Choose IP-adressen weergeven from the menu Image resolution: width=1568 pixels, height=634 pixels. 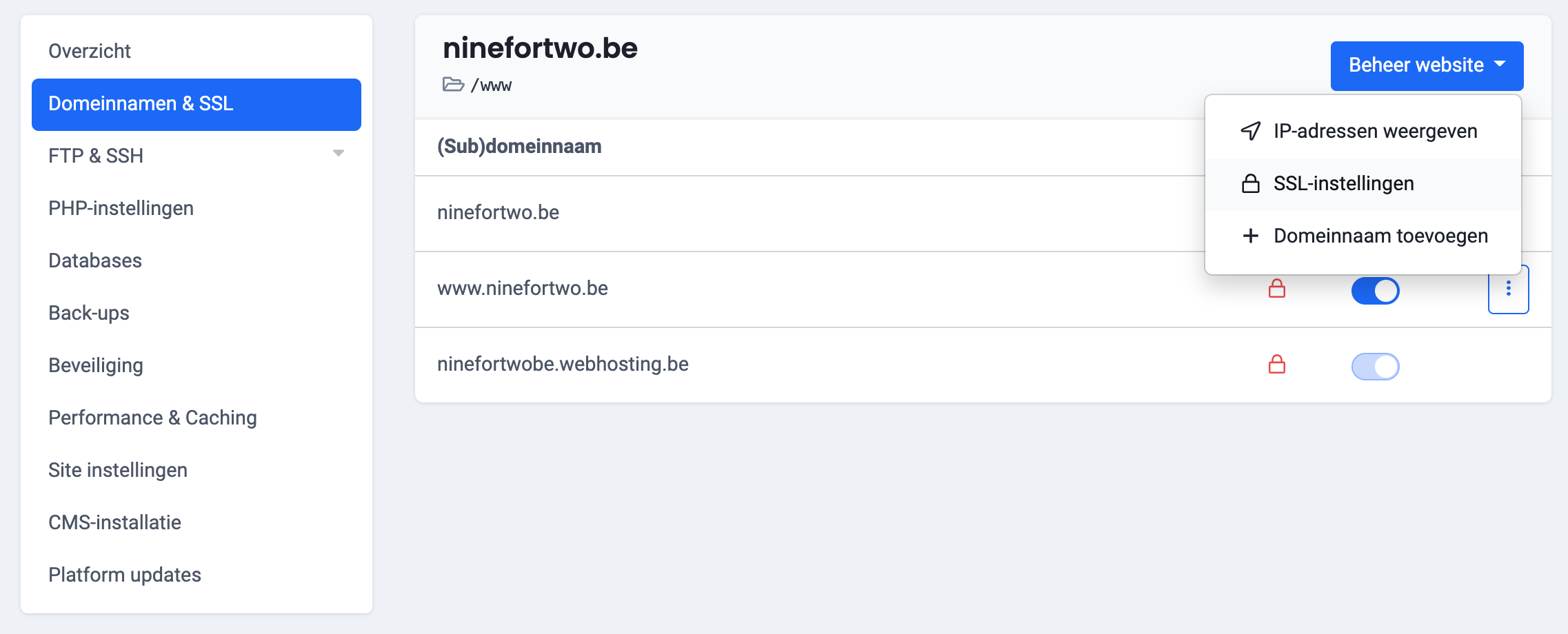tap(1376, 131)
